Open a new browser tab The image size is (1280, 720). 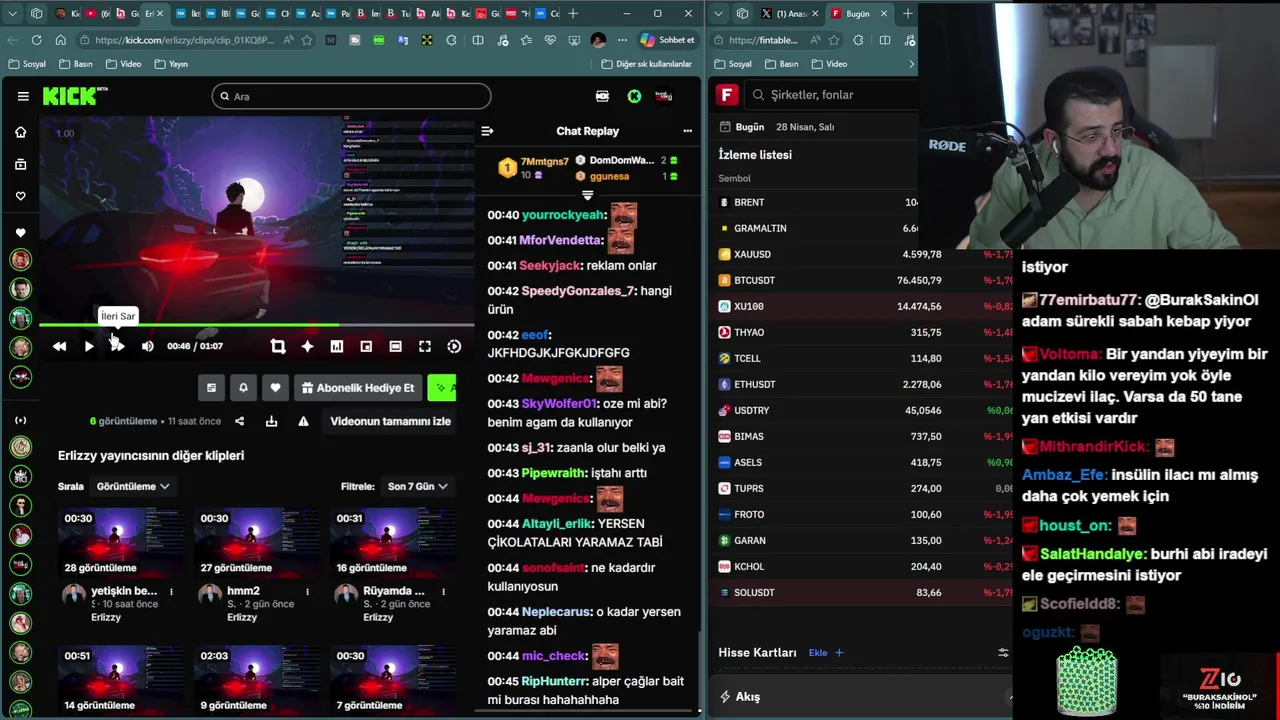coord(573,13)
